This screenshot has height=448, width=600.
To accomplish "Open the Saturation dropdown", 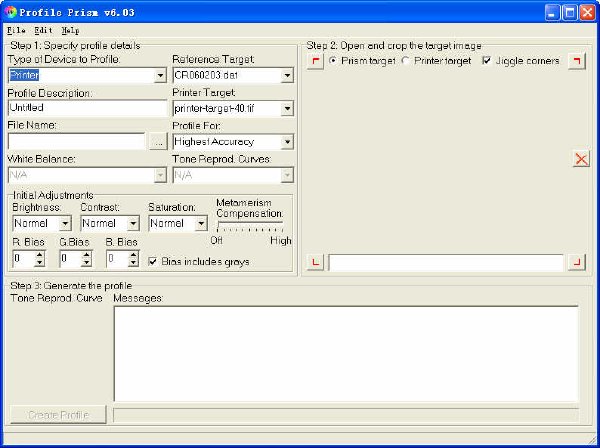I will (201, 223).
